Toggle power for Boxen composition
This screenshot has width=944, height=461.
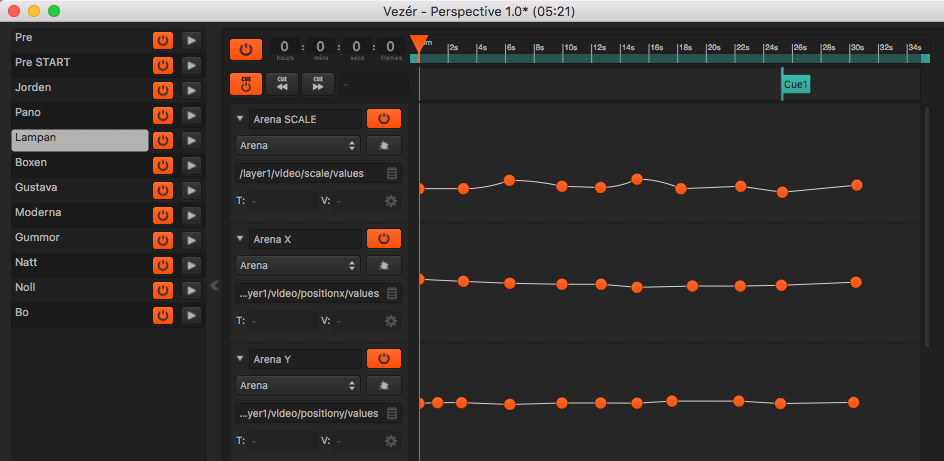163,166
